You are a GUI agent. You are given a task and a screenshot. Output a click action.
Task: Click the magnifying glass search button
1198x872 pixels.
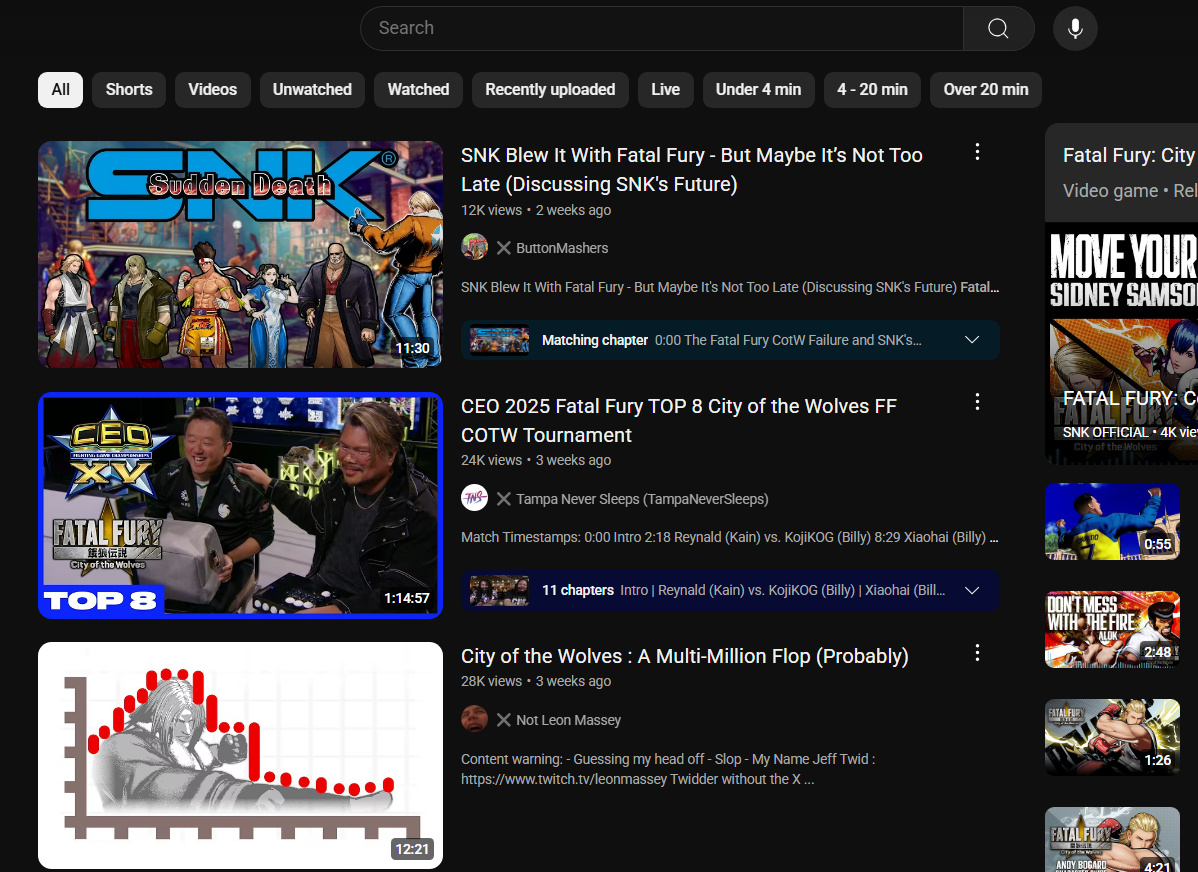pos(998,28)
